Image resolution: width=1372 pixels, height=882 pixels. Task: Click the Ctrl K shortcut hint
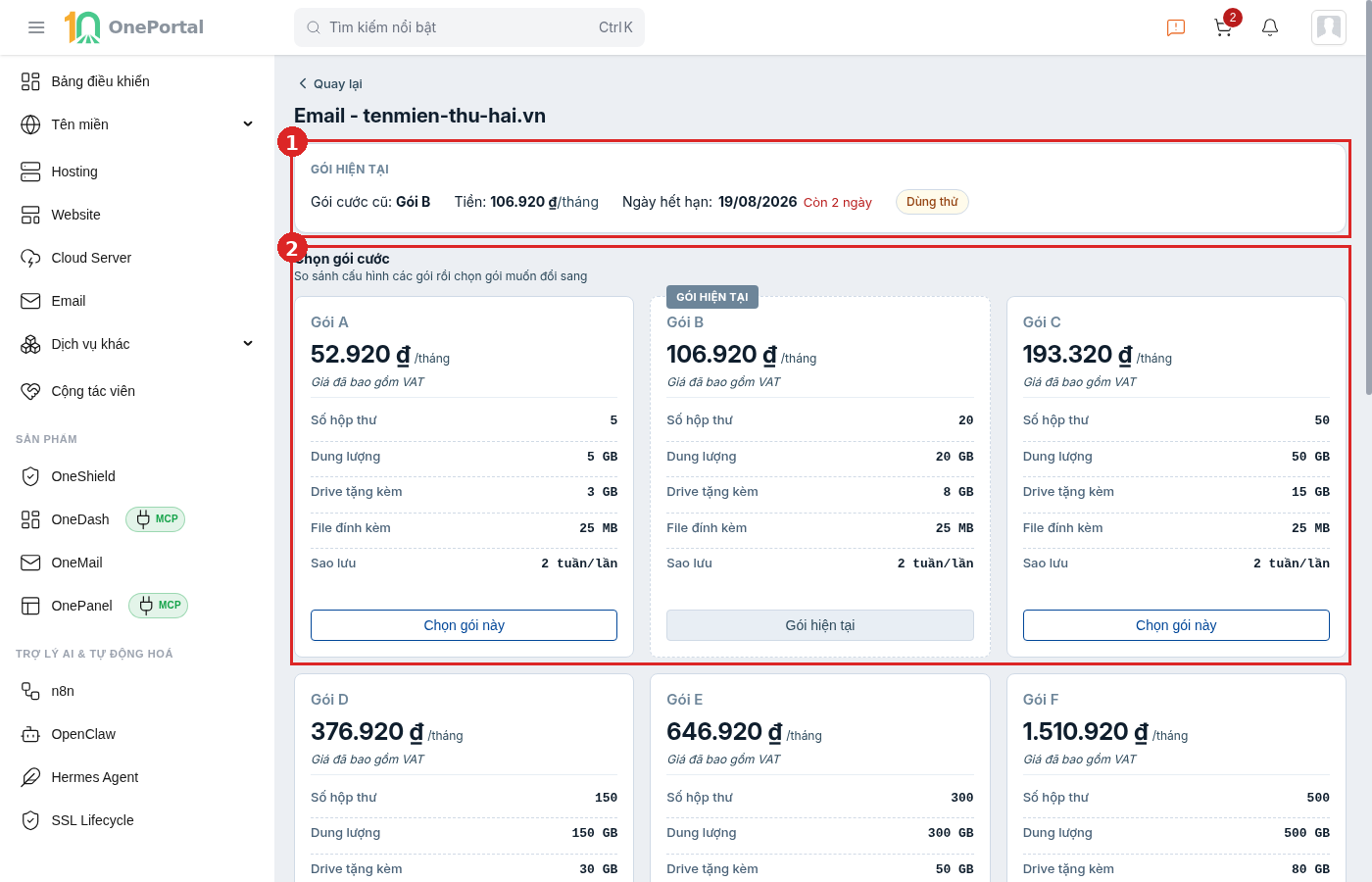pos(615,27)
